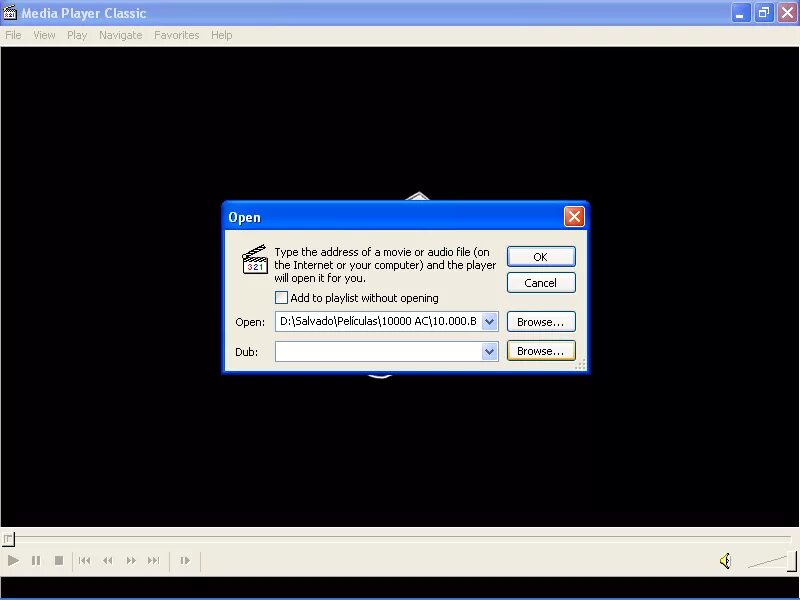Image resolution: width=800 pixels, height=600 pixels.
Task: Open the View menu
Action: click(x=44, y=35)
